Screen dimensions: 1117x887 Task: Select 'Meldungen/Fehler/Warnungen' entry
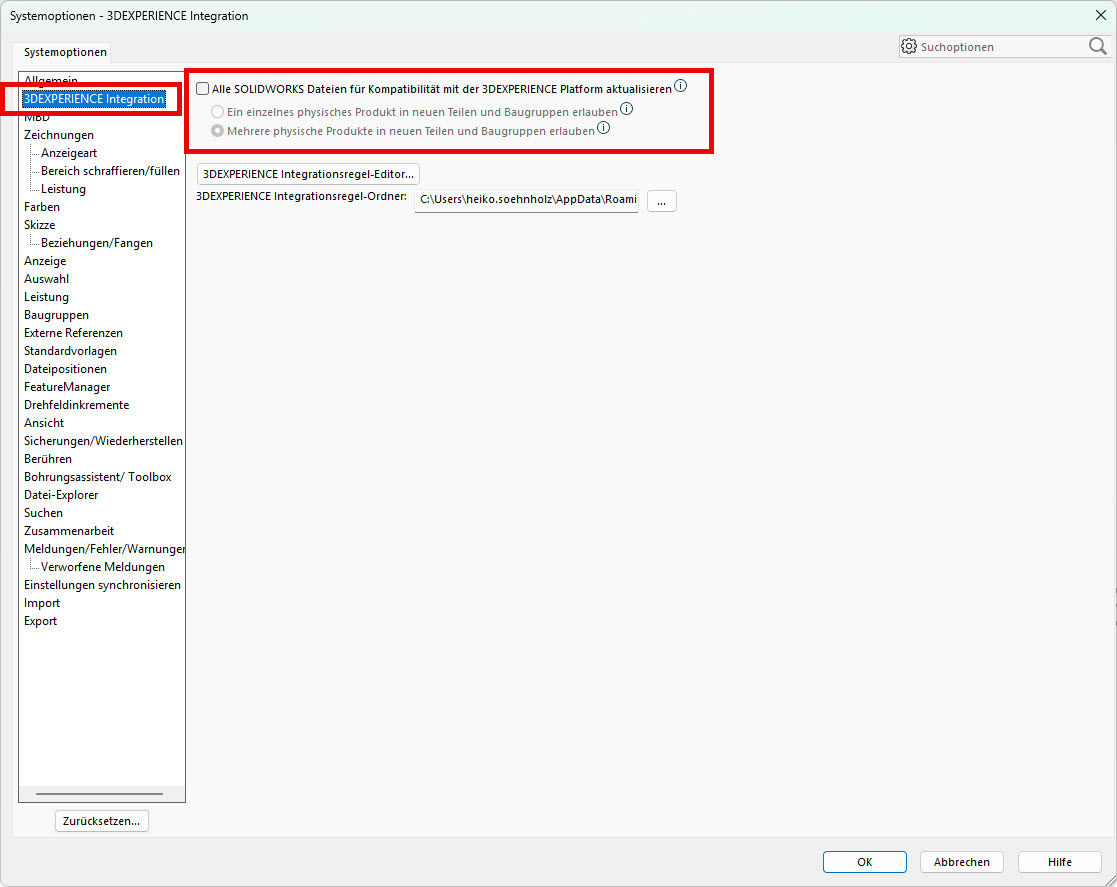point(104,549)
